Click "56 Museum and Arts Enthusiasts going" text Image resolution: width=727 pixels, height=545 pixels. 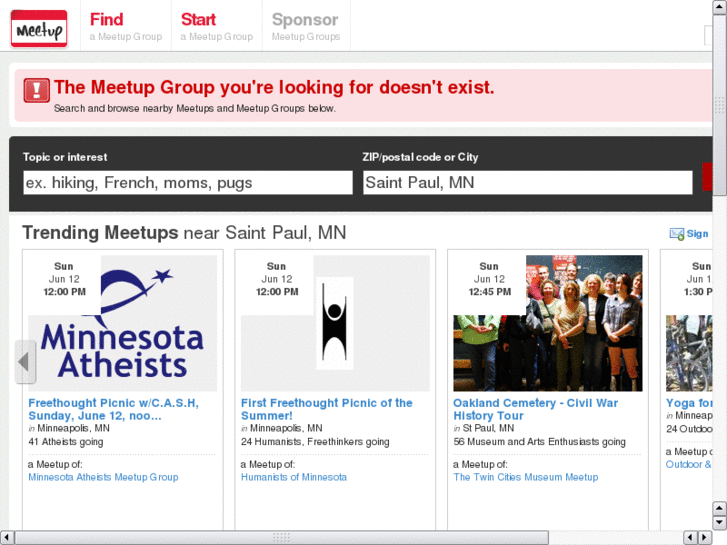tap(539, 442)
